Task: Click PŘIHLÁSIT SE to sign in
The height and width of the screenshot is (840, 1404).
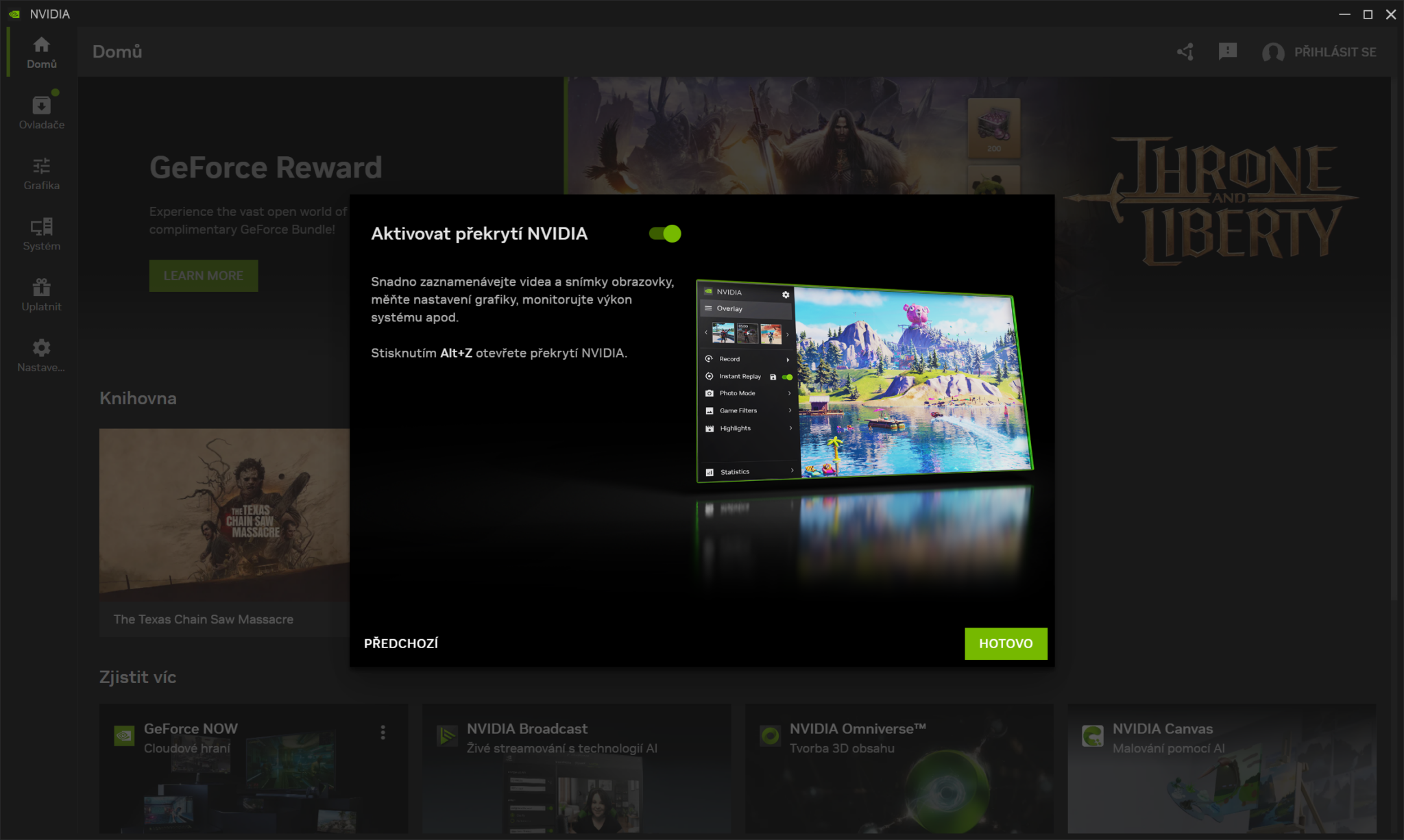Action: 1336,51
